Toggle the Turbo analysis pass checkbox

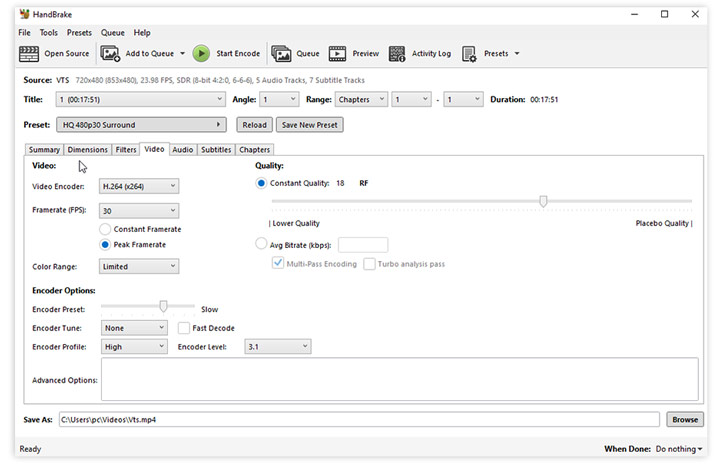[369, 264]
